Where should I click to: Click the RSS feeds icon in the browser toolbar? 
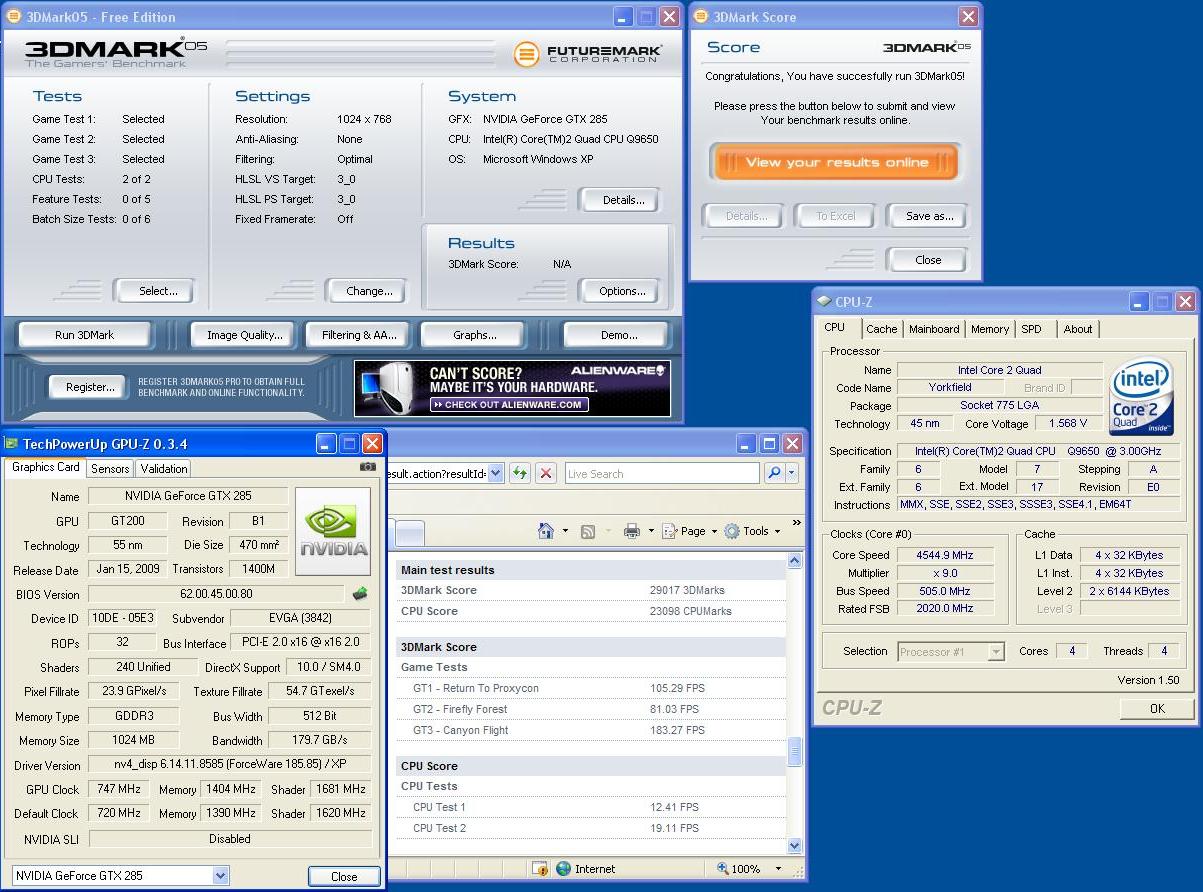588,532
